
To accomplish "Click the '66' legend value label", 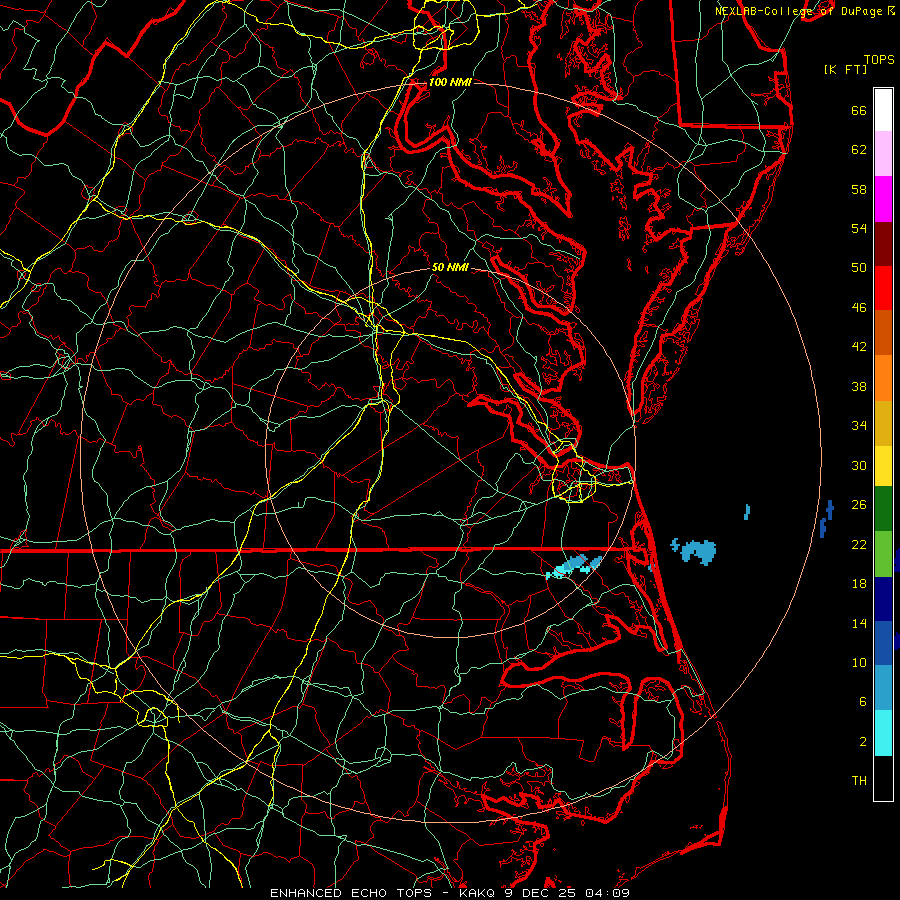I will tap(859, 111).
